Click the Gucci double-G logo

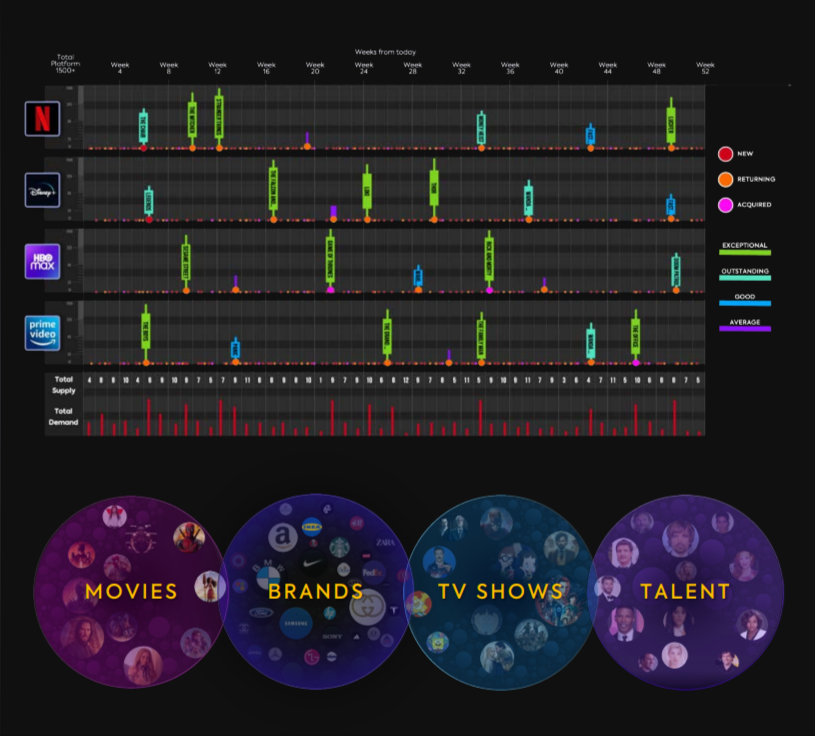click(367, 607)
